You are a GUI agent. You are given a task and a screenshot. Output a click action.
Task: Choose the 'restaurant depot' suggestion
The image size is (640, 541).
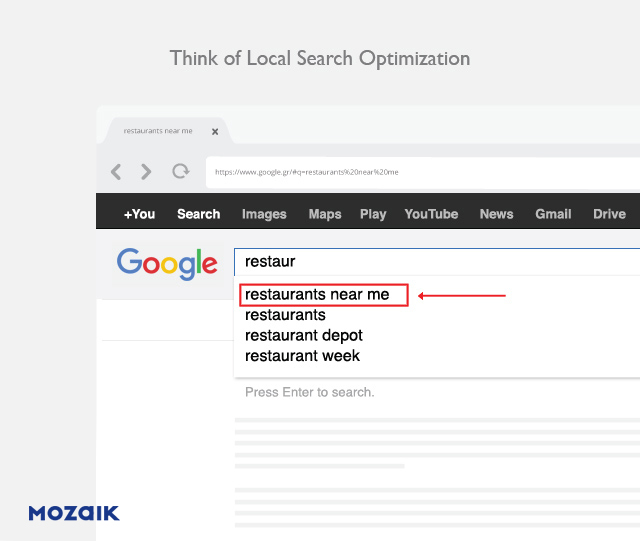point(304,336)
